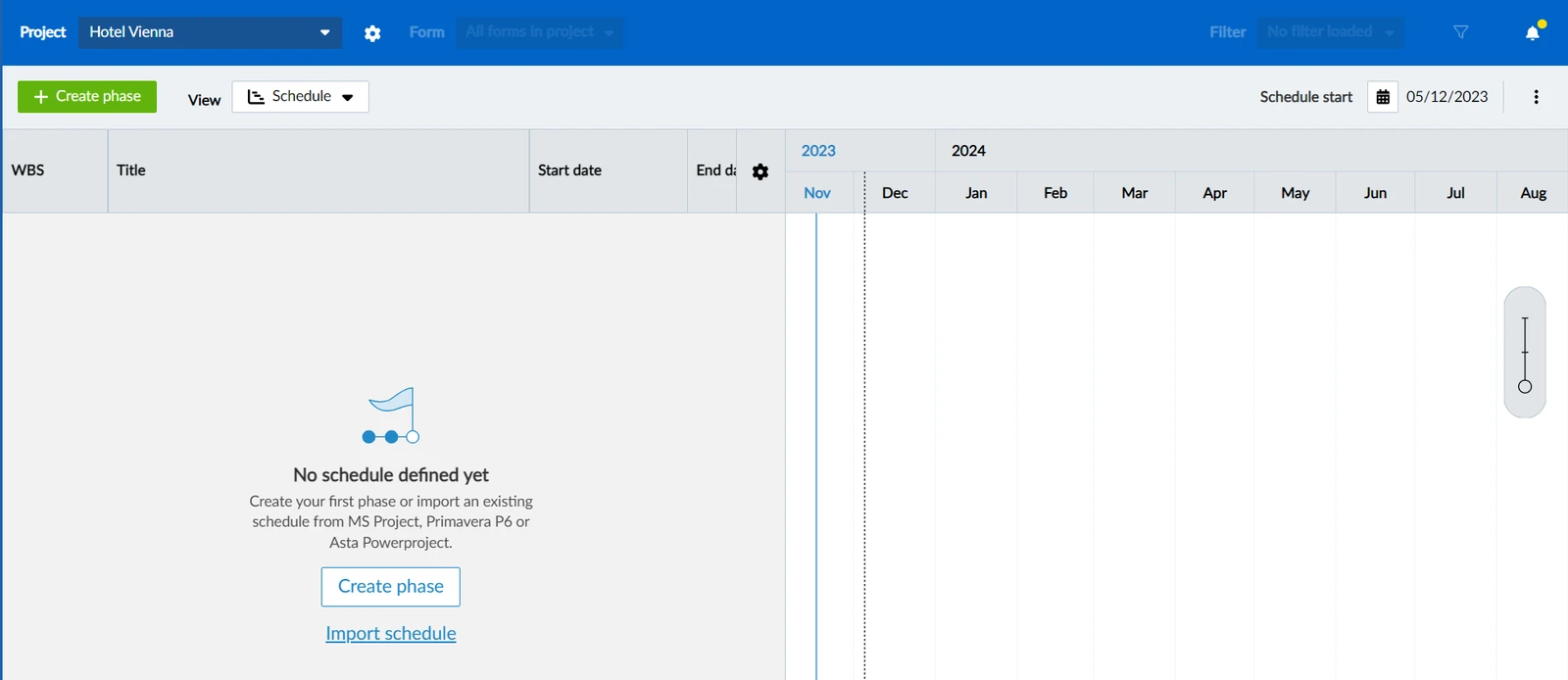Screen dimensions: 1568x680
Task: Open the No filter loaded dropdown
Action: click(x=1330, y=32)
